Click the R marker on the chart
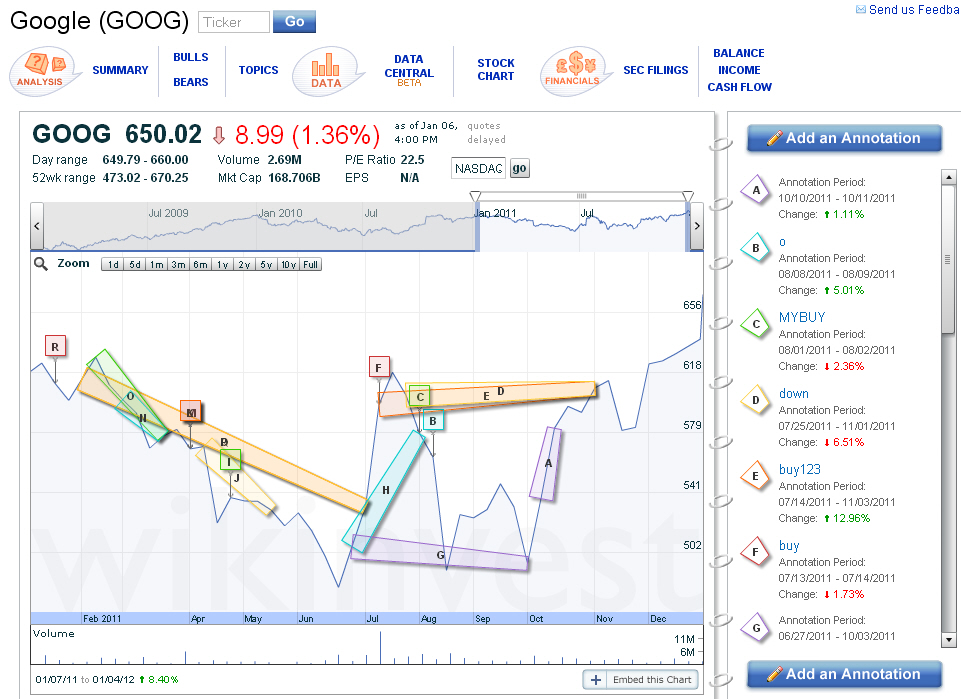961x699 pixels. click(55, 347)
